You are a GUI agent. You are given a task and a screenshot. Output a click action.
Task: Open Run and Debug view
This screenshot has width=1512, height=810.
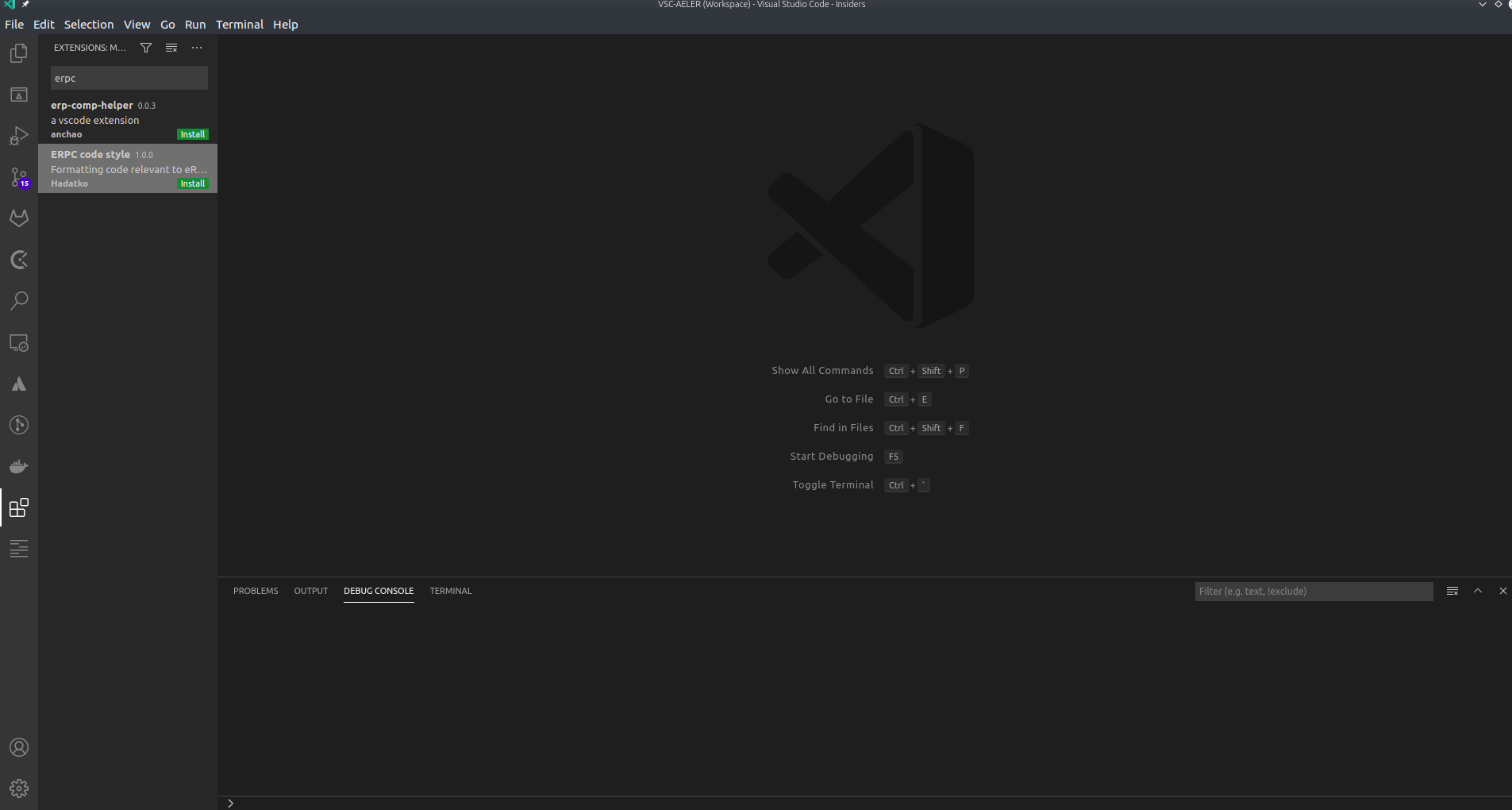pos(19,136)
